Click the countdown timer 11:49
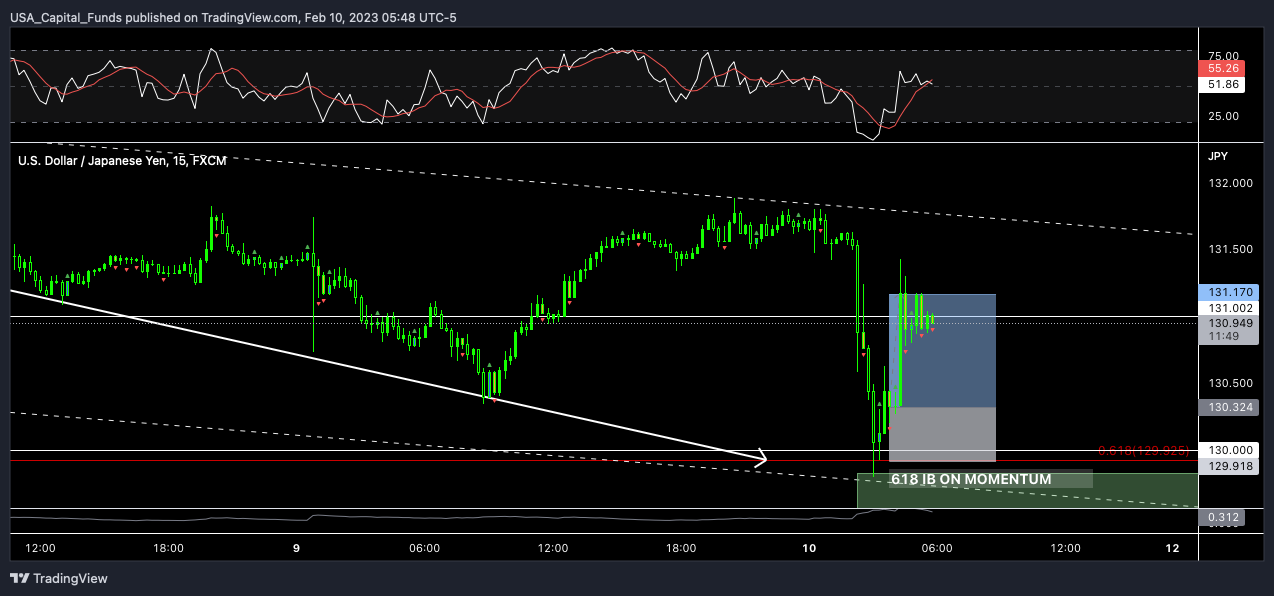1274x596 pixels. [1225, 338]
